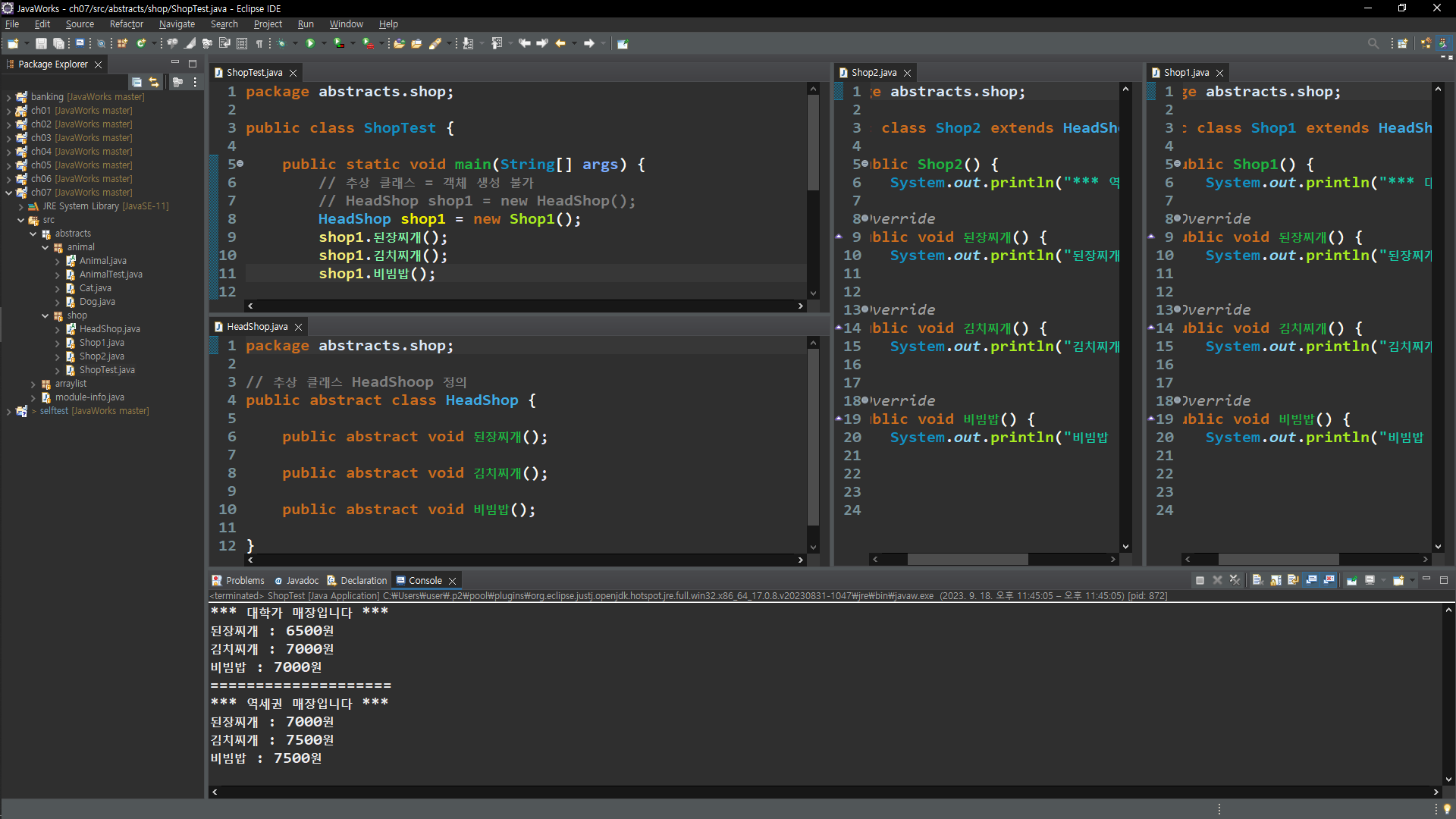Click the green Run button
1456x819 pixels.
[x=309, y=43]
